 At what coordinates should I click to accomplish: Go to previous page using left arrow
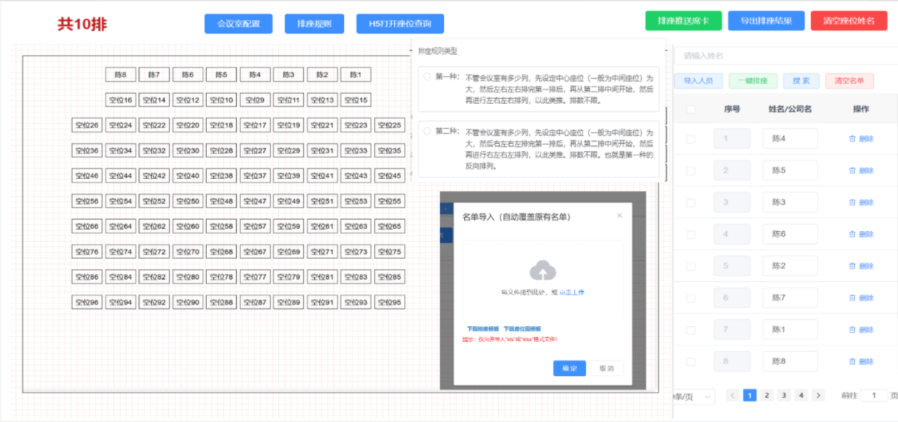(x=732, y=396)
